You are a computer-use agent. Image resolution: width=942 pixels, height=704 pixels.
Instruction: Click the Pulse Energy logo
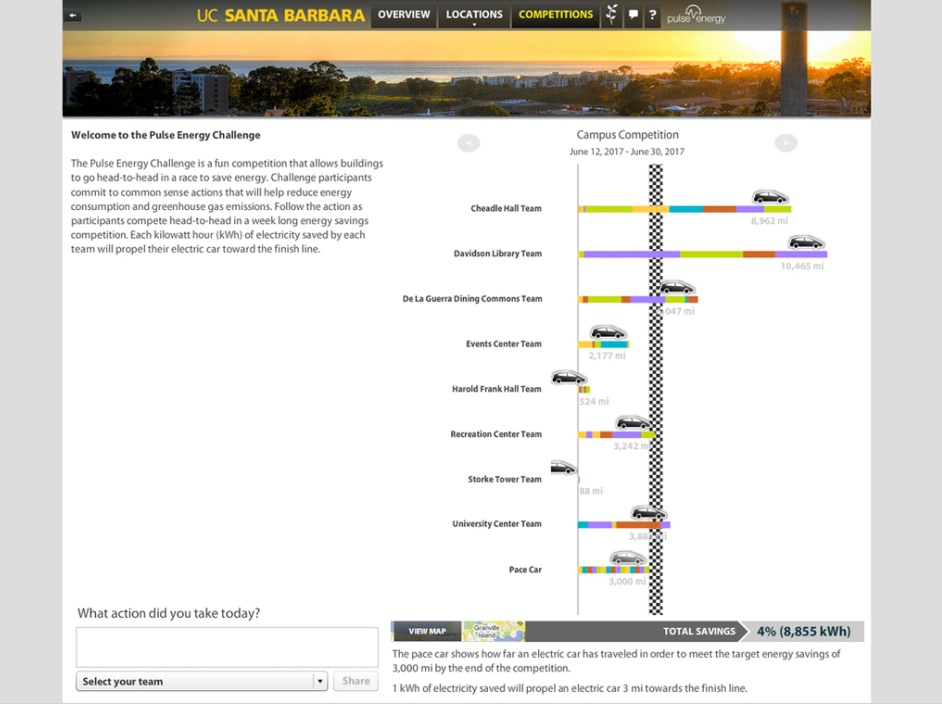click(x=696, y=15)
